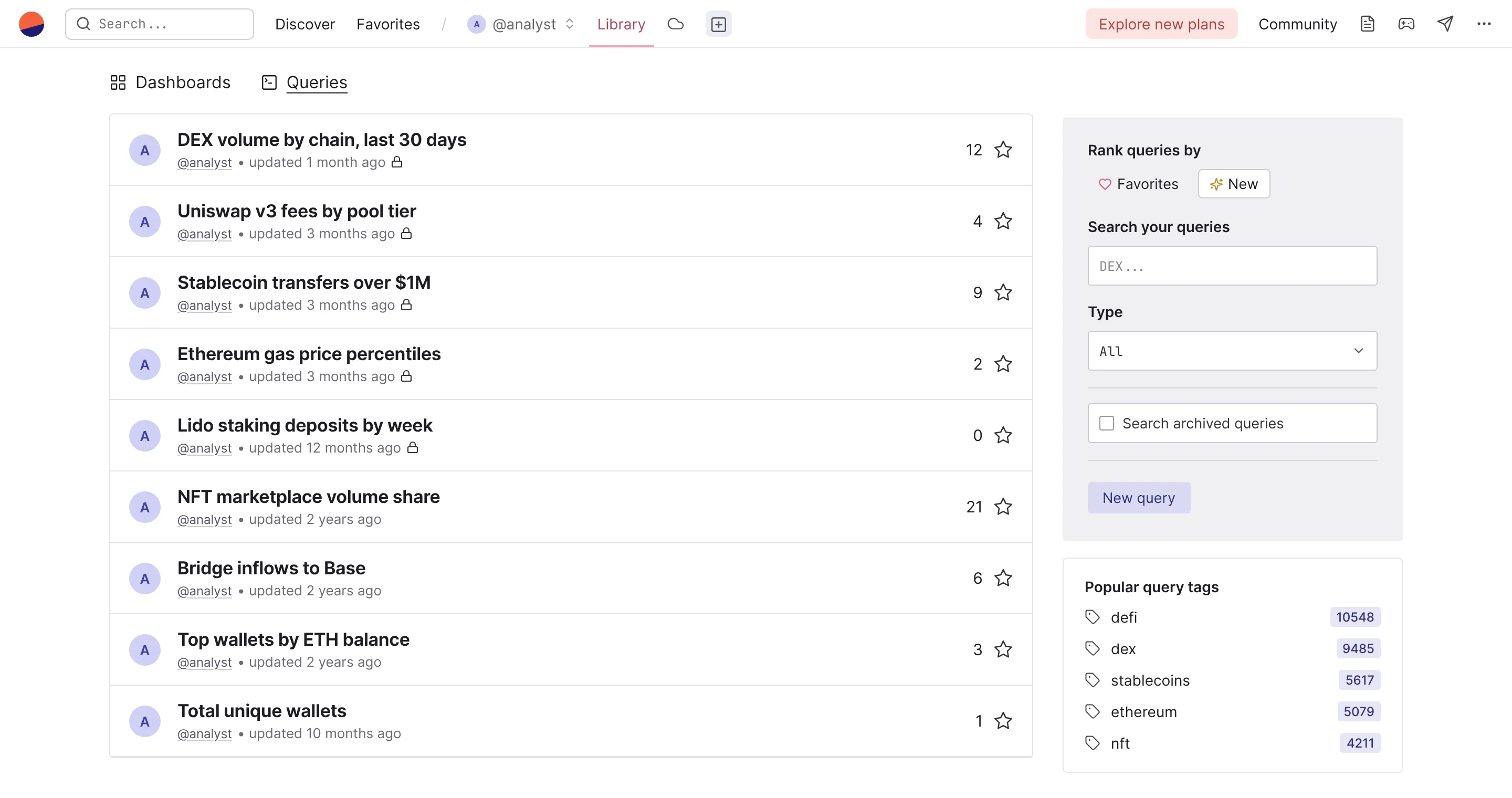The height and width of the screenshot is (798, 1512).
Task: Star the Top wallets by ETH balance query
Action: pos(1003,649)
